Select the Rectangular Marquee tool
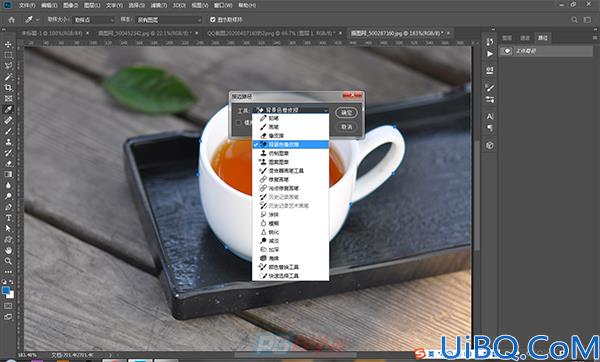The width and height of the screenshot is (600, 362). pyautogui.click(x=8, y=55)
